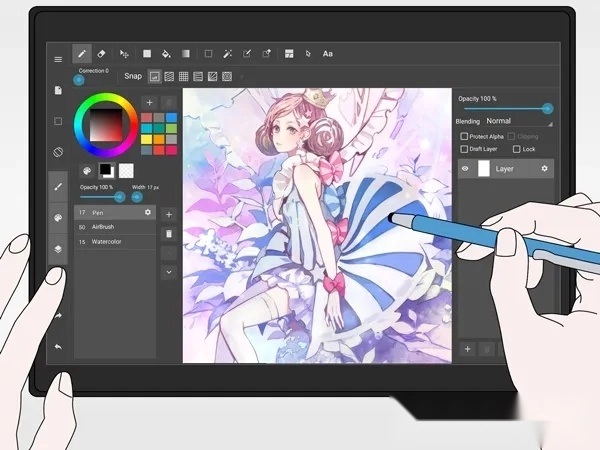This screenshot has height=450, width=600.
Task: Pick the blue swatch in the color palette
Action: tap(172, 117)
